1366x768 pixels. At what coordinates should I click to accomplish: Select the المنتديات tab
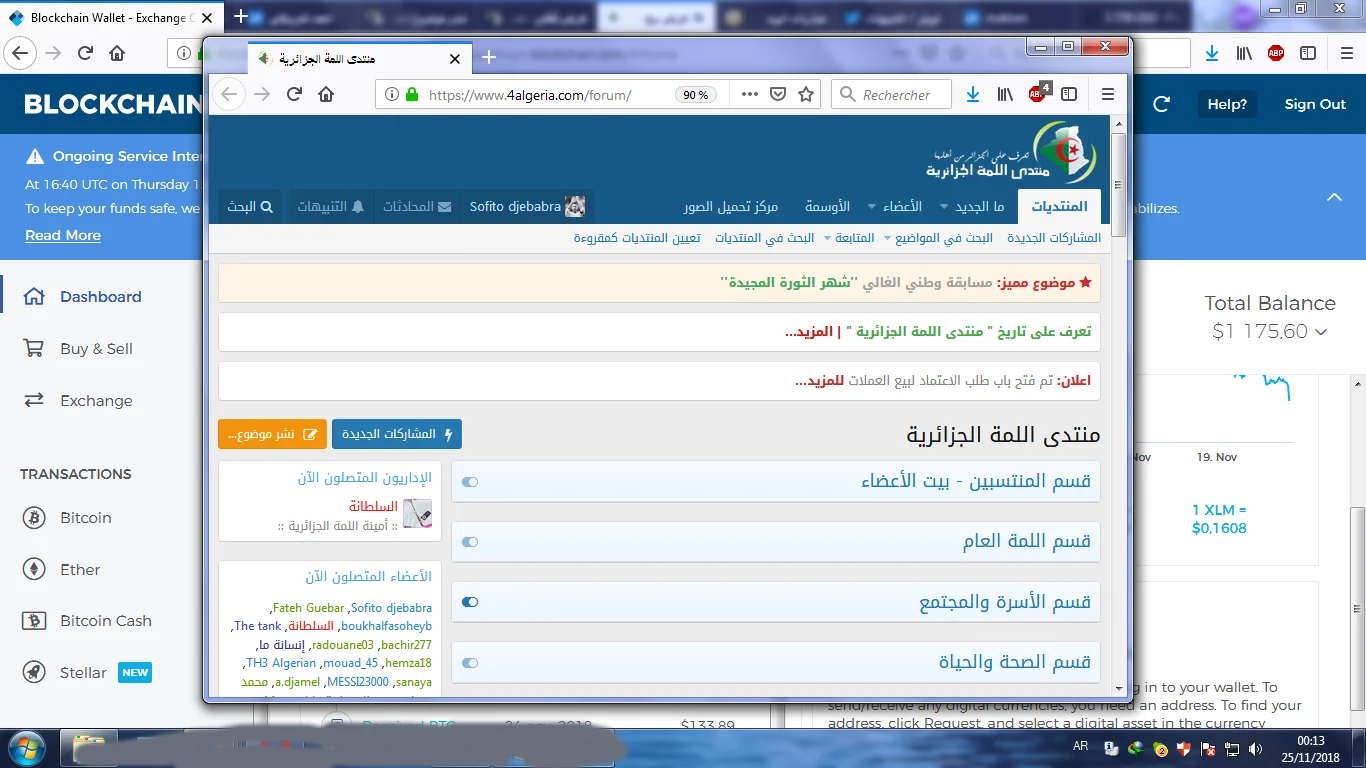pyautogui.click(x=1059, y=206)
